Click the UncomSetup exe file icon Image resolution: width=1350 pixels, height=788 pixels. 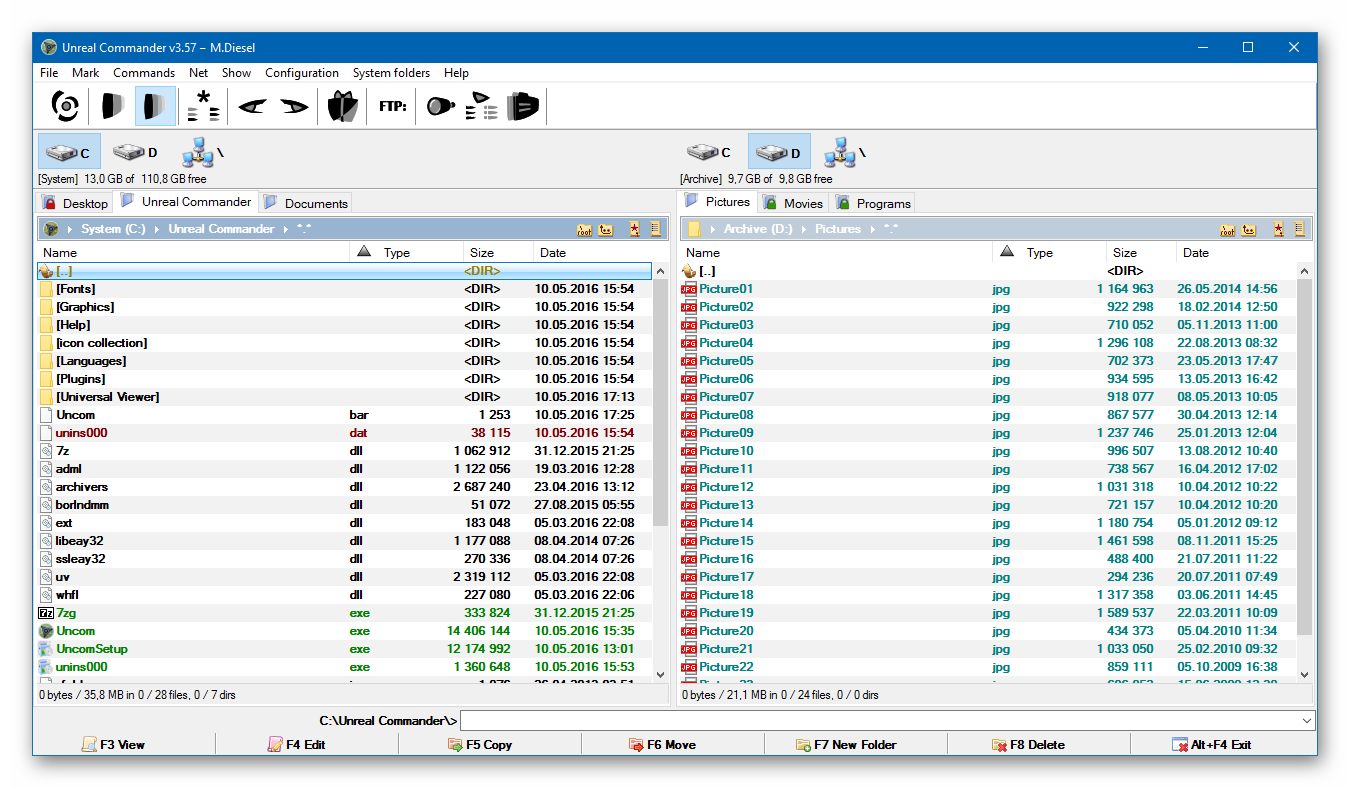[45, 649]
